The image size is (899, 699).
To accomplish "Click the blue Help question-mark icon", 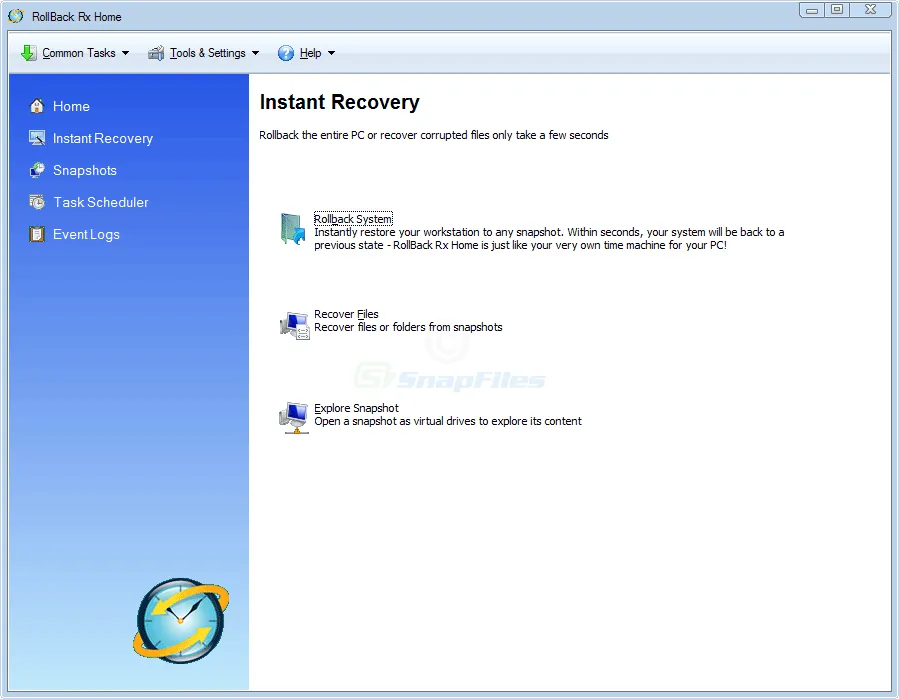I will pos(286,53).
